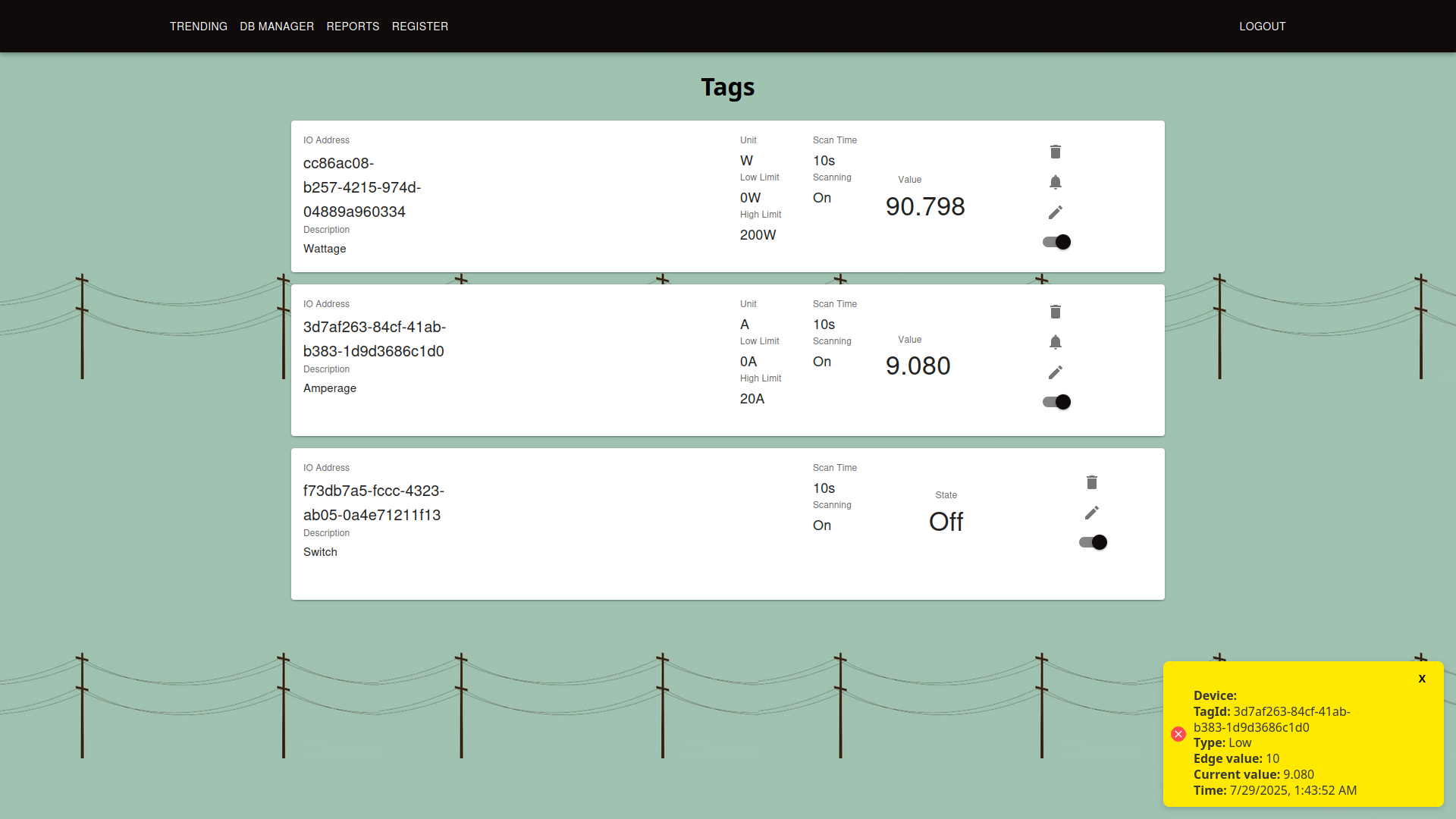
Task: Click the 0W low limit value
Action: click(750, 198)
